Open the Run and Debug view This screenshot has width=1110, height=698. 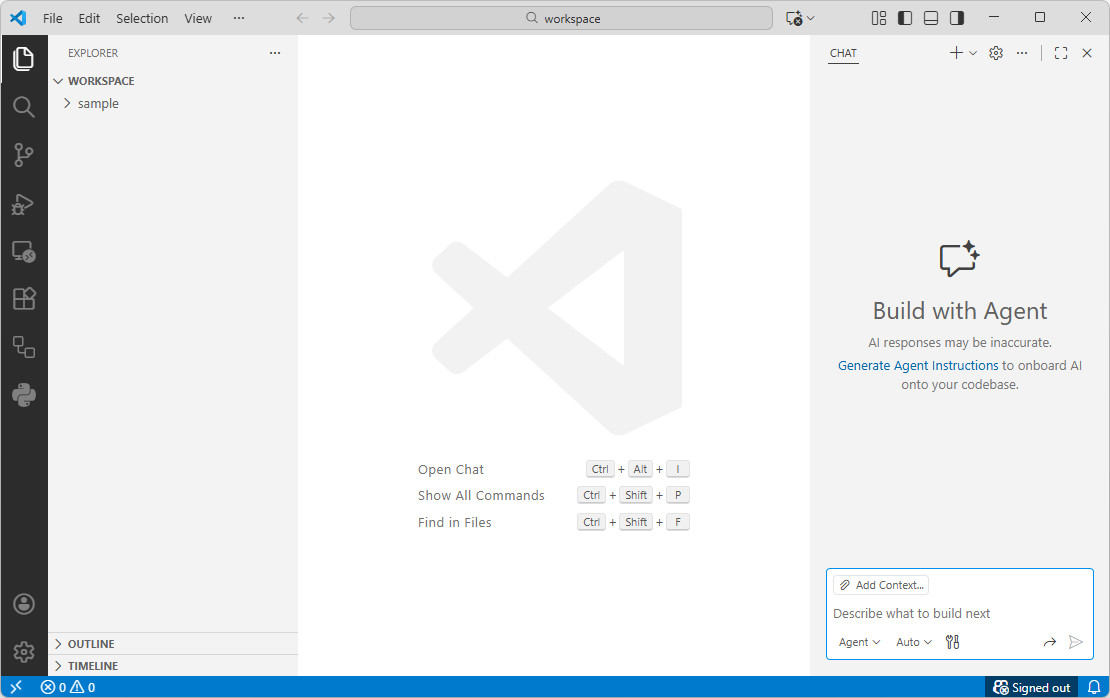(23, 204)
